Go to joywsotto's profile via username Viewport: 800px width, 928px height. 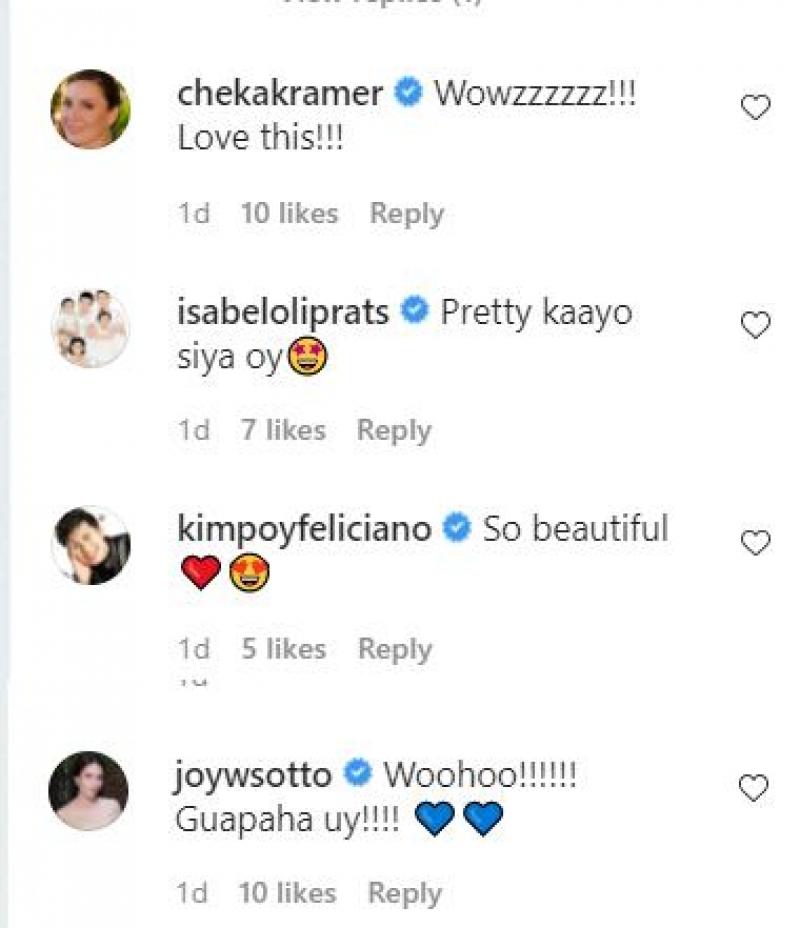click(x=254, y=774)
